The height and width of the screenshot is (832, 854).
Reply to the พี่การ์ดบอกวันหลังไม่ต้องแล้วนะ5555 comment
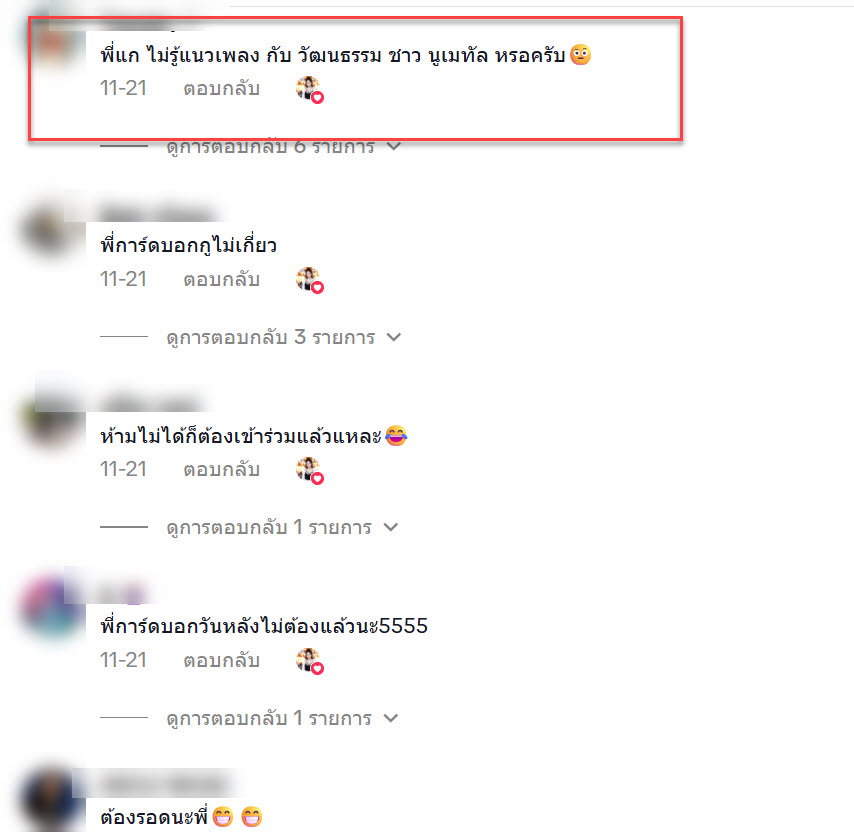point(221,660)
